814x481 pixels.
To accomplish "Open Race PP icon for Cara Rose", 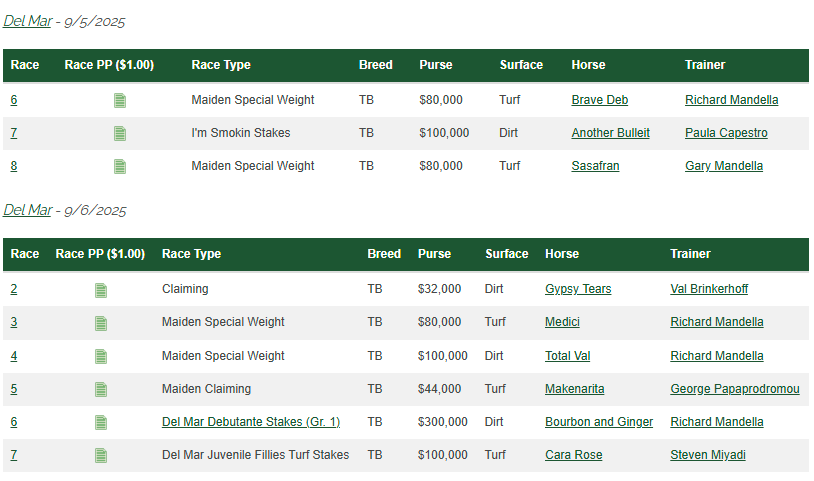I will coord(101,455).
